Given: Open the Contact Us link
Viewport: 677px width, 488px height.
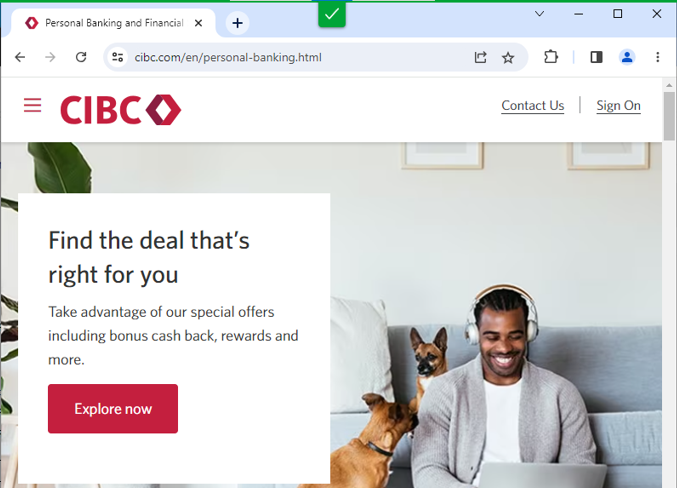Looking at the screenshot, I should pyautogui.click(x=532, y=106).
